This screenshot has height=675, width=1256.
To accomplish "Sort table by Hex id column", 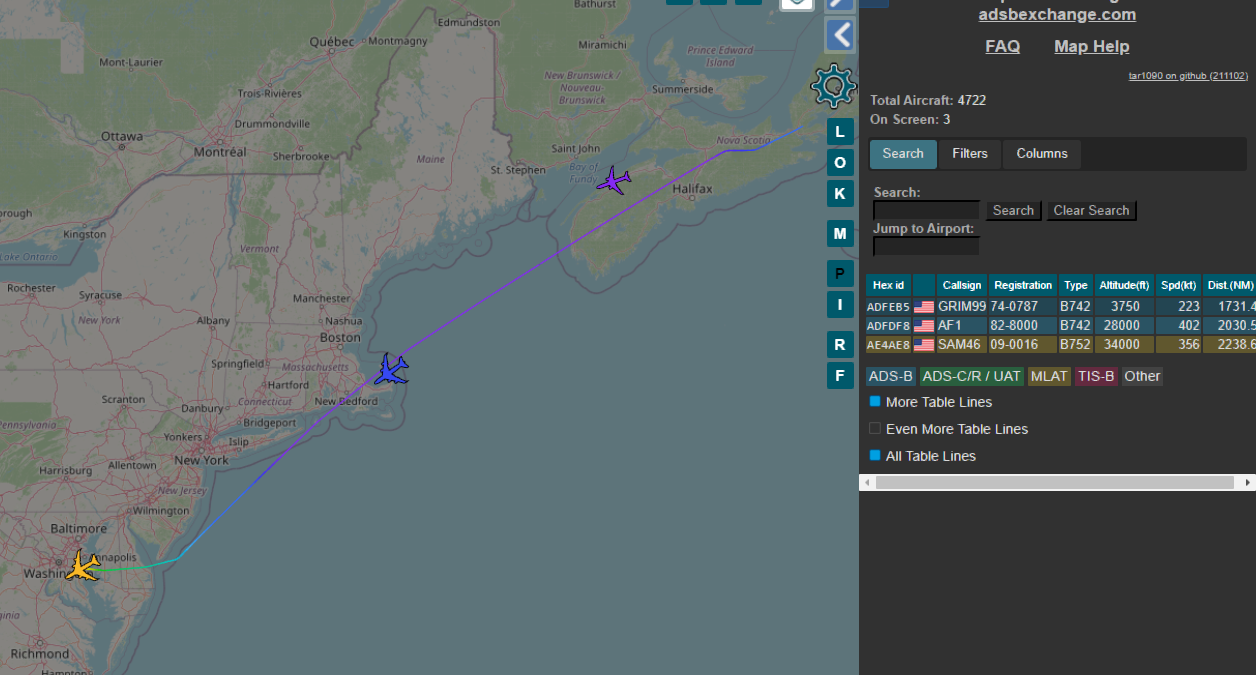I will point(886,285).
